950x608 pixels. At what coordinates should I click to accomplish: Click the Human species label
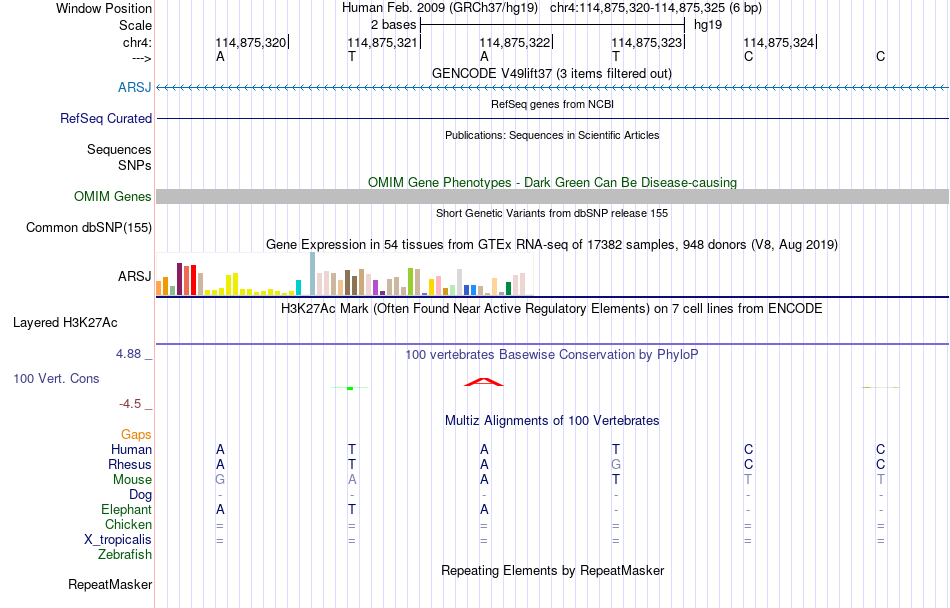tap(131, 449)
